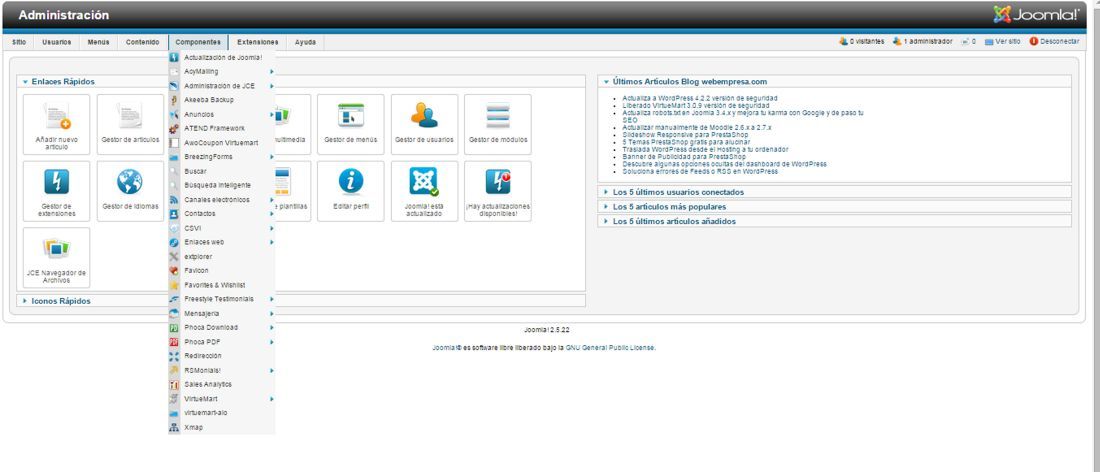This screenshot has width=1100, height=472.
Task: Open Liberado VirtueMart 3.0.9 article link
Action: pyautogui.click(x=695, y=105)
